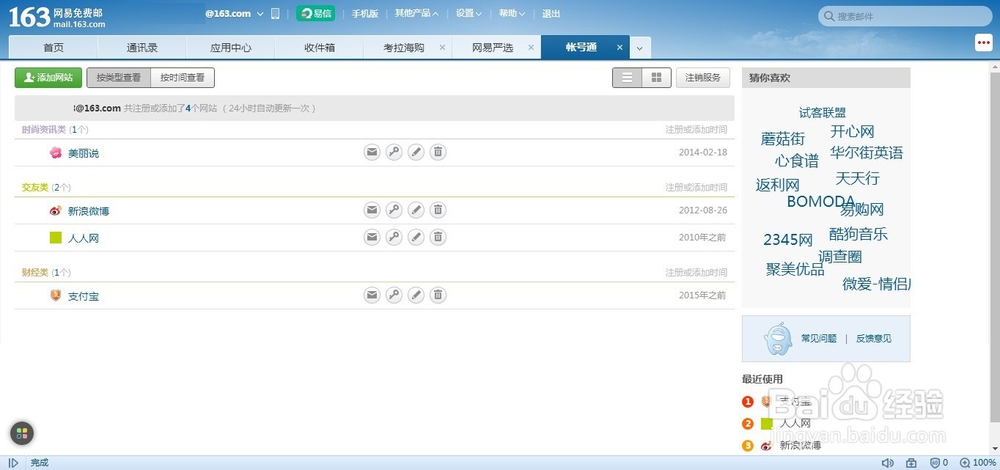This screenshot has height=470, width=1000.
Task: Click inside the 搜索邮件 search field
Action: (x=905, y=17)
